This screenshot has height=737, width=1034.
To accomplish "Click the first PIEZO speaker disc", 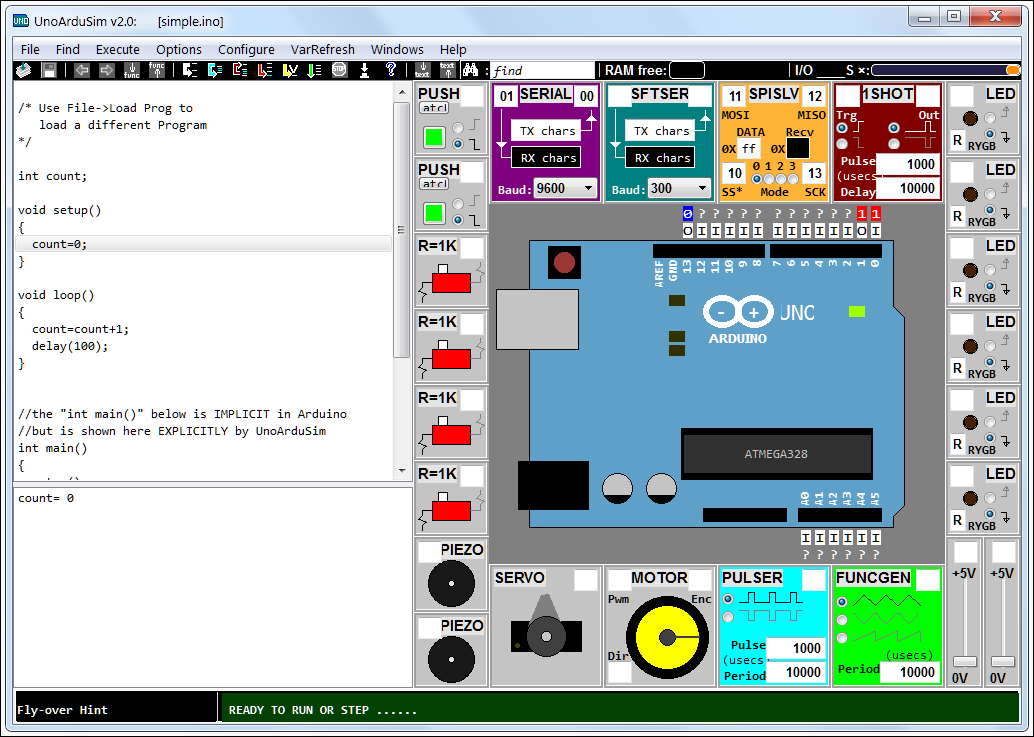I will click(x=451, y=583).
